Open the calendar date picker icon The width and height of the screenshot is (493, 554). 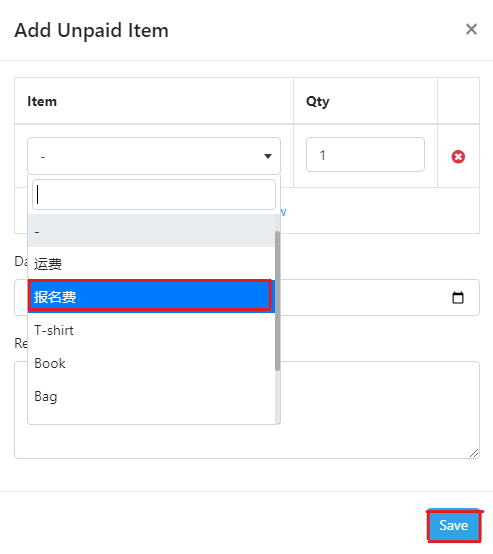point(458,297)
